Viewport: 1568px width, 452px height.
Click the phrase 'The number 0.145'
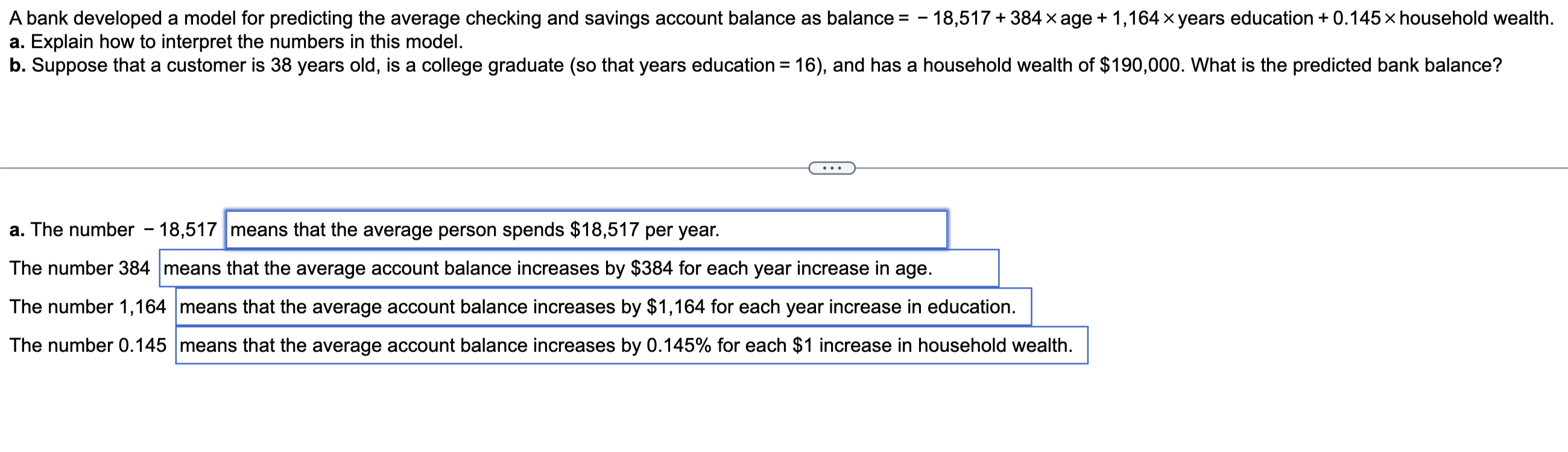tap(87, 345)
